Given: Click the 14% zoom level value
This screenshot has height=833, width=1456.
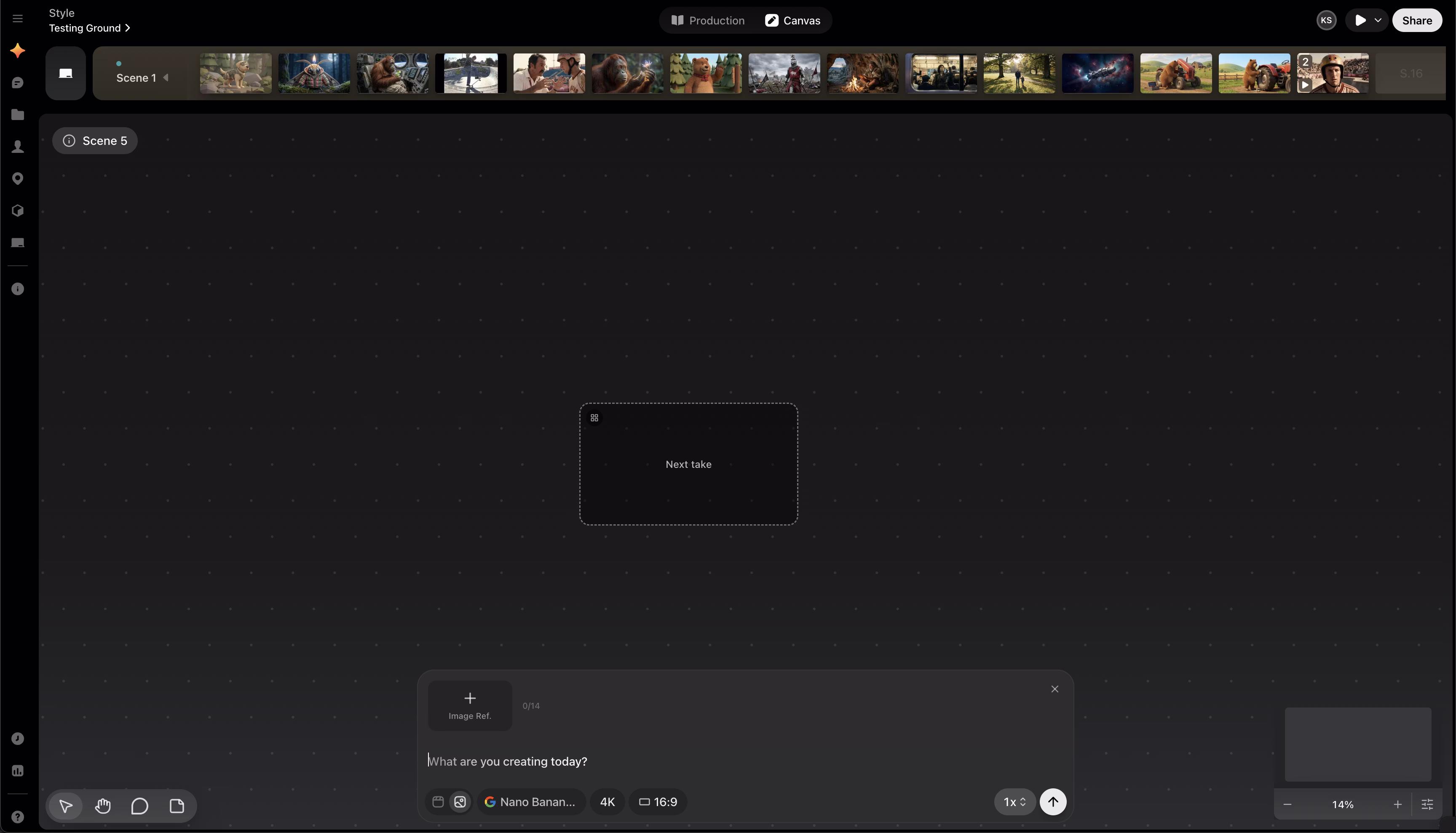Looking at the screenshot, I should pos(1343,804).
